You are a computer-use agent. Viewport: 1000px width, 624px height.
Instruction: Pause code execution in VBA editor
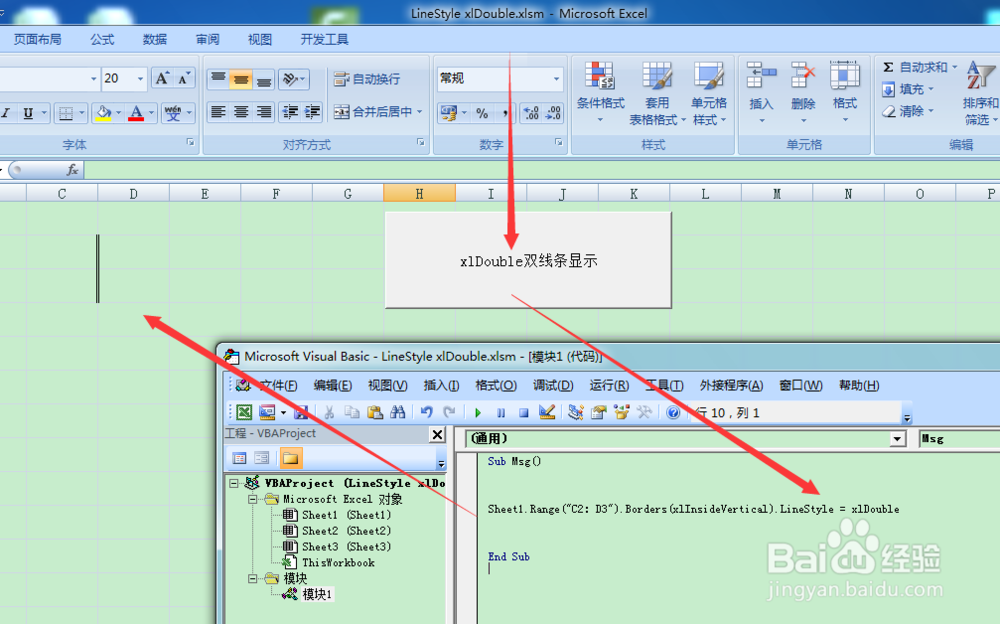(x=500, y=411)
